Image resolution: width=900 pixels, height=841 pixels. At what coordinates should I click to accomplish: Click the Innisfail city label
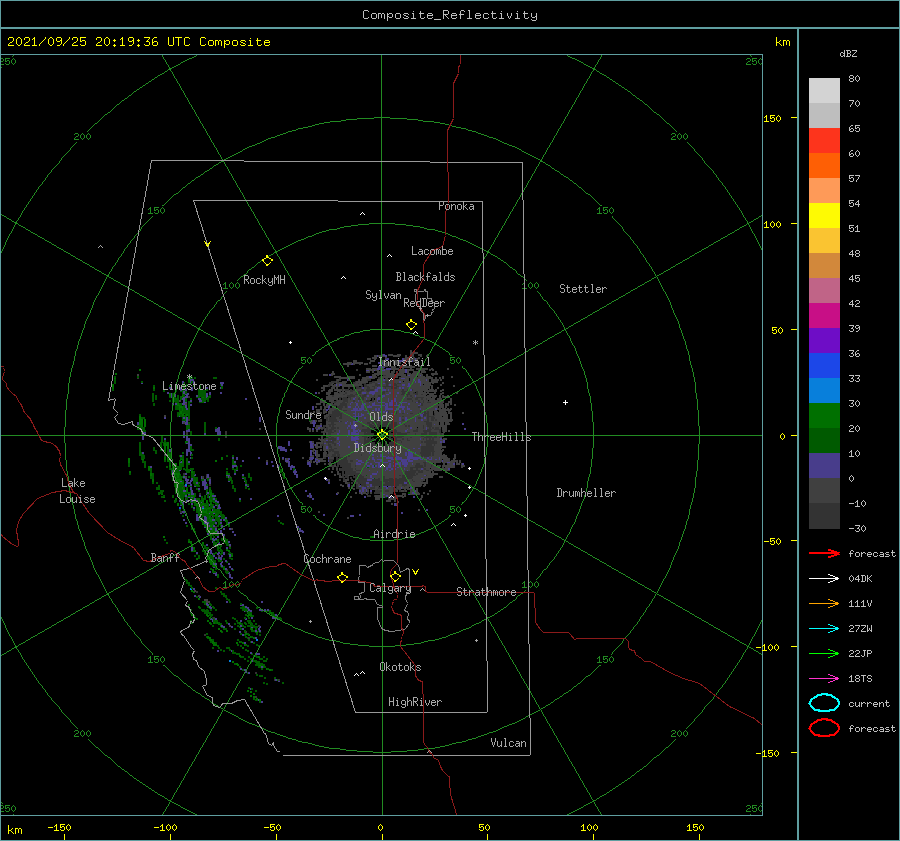(404, 362)
